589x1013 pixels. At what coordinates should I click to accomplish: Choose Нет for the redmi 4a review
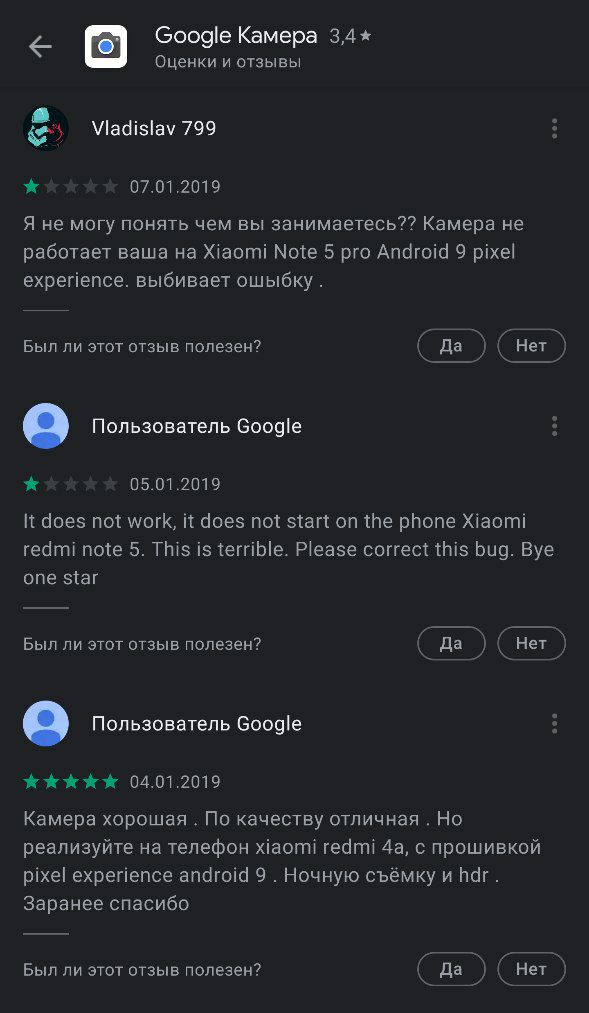point(531,969)
